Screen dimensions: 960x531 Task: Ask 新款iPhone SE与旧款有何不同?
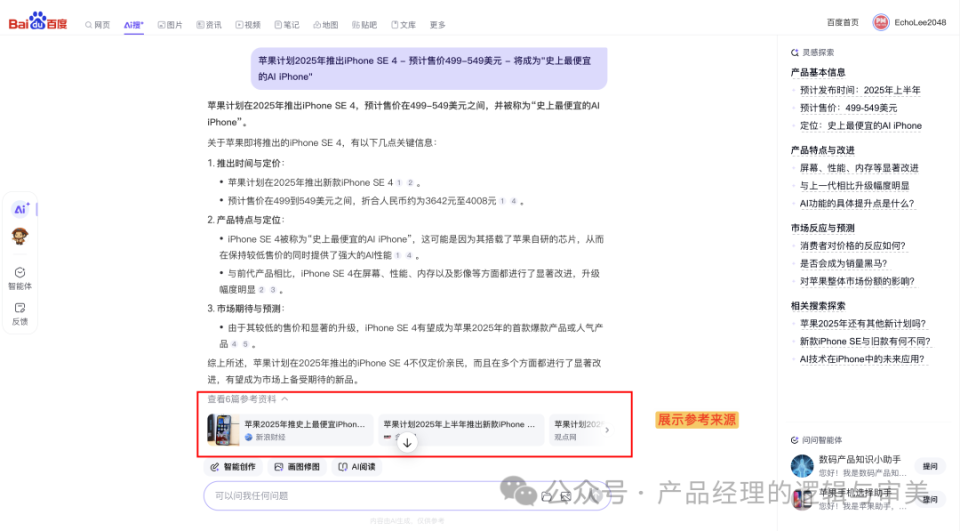pyautogui.click(x=865, y=342)
